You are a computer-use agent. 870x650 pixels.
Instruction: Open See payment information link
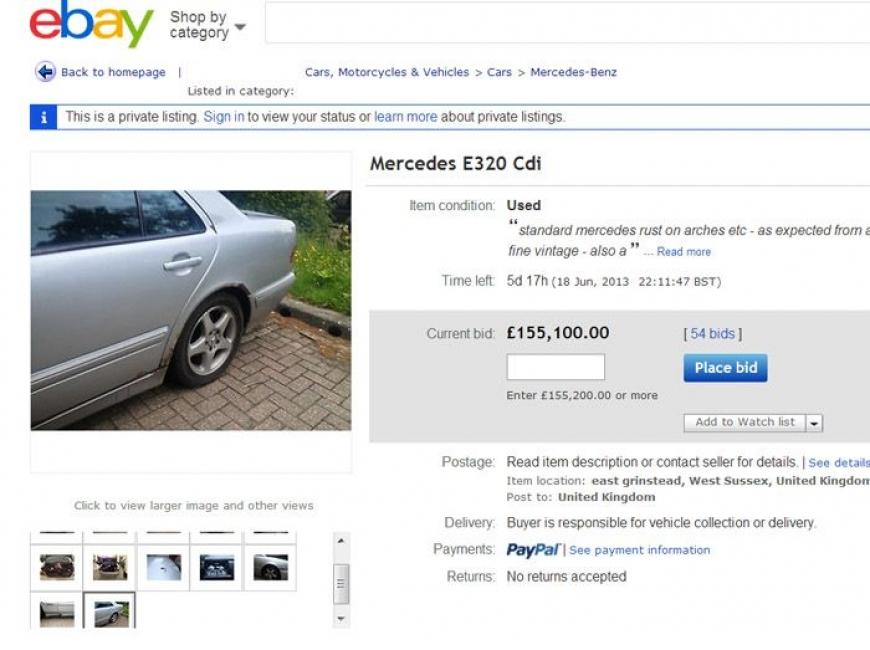pyautogui.click(x=639, y=550)
